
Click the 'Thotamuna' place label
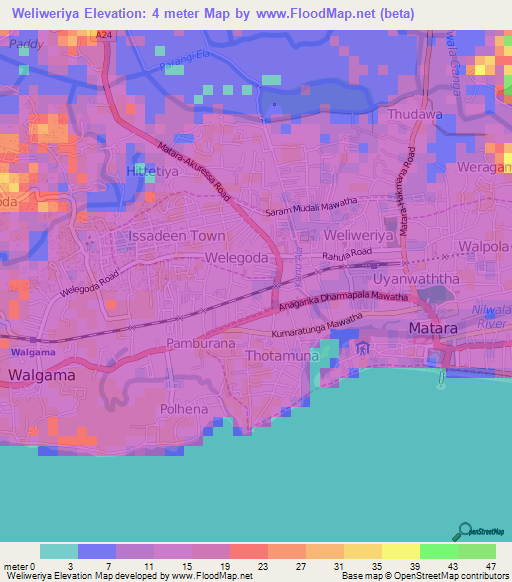pyautogui.click(x=282, y=356)
